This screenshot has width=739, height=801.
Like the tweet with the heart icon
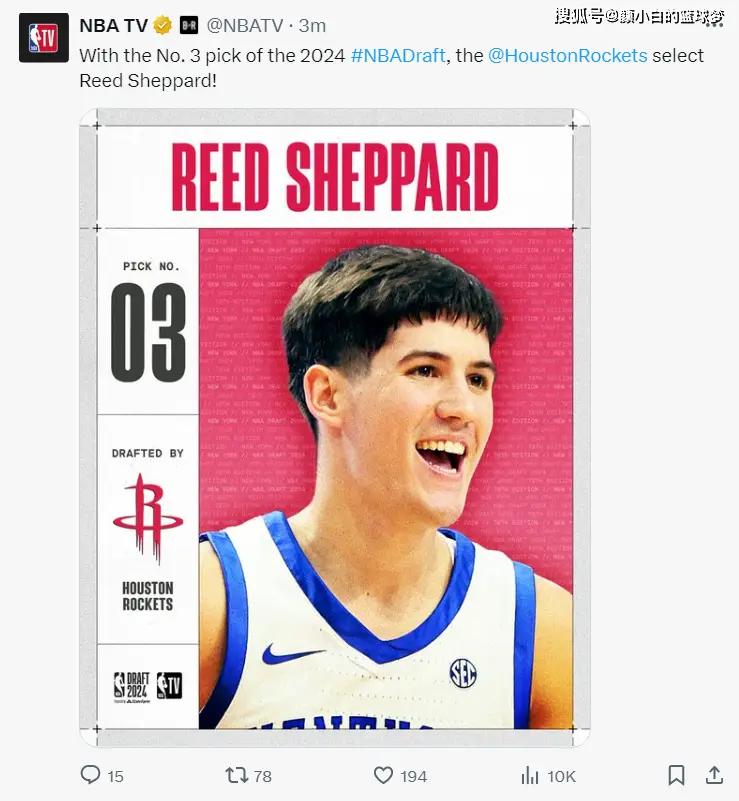tap(384, 775)
